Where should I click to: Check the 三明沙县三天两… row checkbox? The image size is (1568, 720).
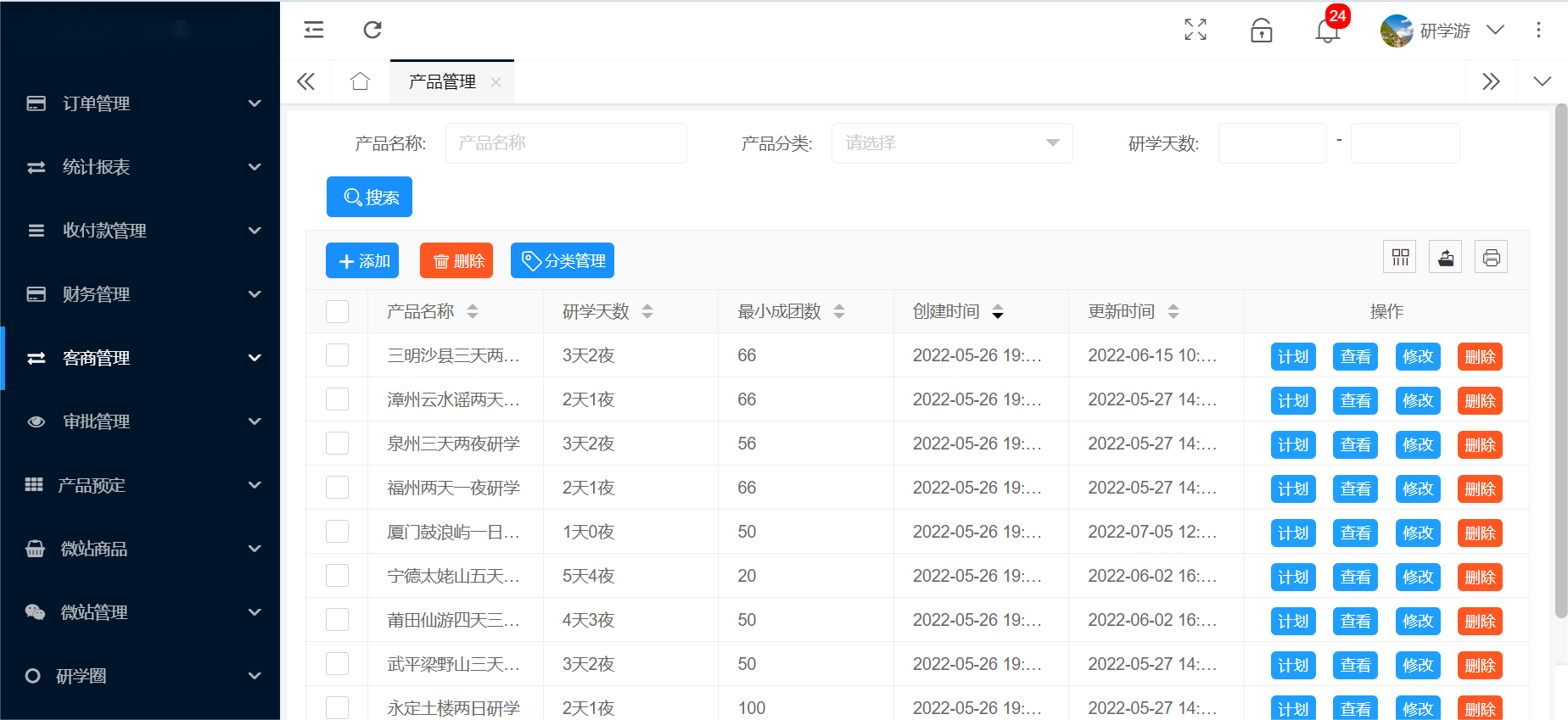pyautogui.click(x=338, y=355)
